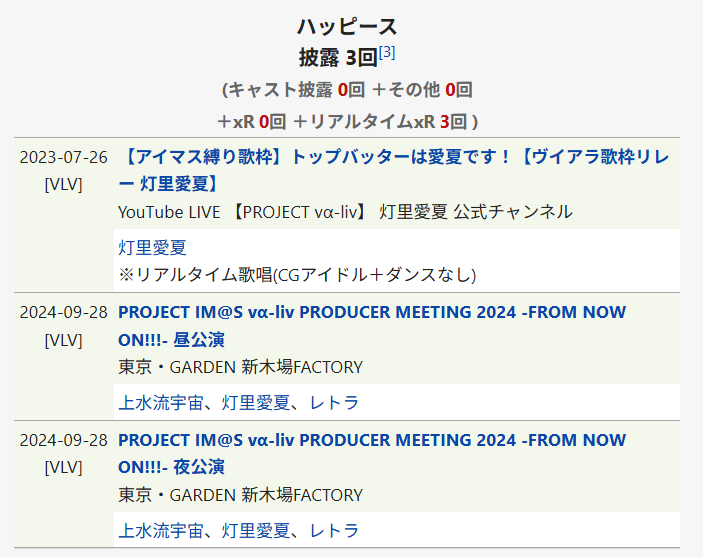Image resolution: width=703 pixels, height=557 pixels.
Task: Click the リアルタイム歌唱 note text
Action: [296, 274]
